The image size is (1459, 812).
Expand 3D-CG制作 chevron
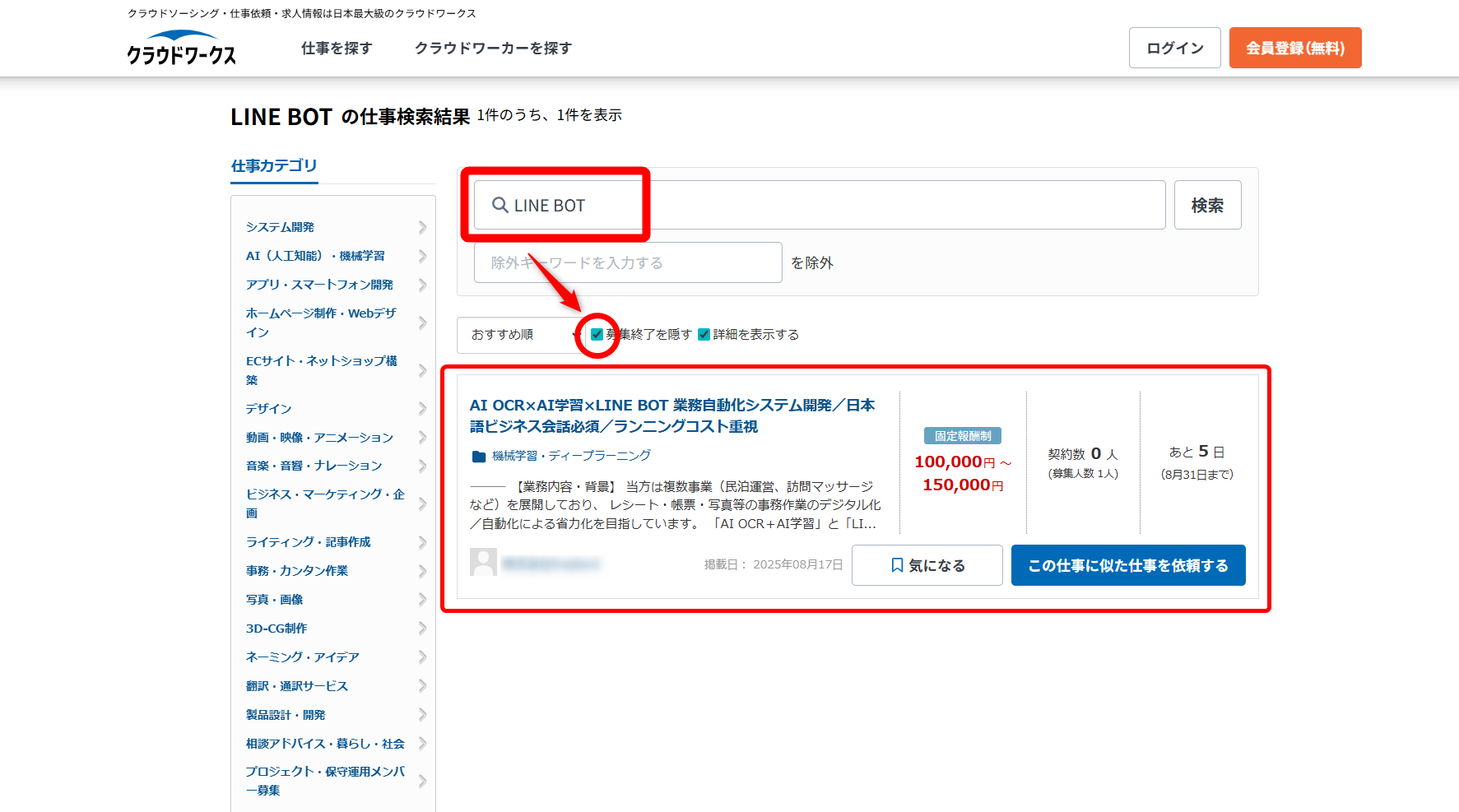tap(422, 628)
